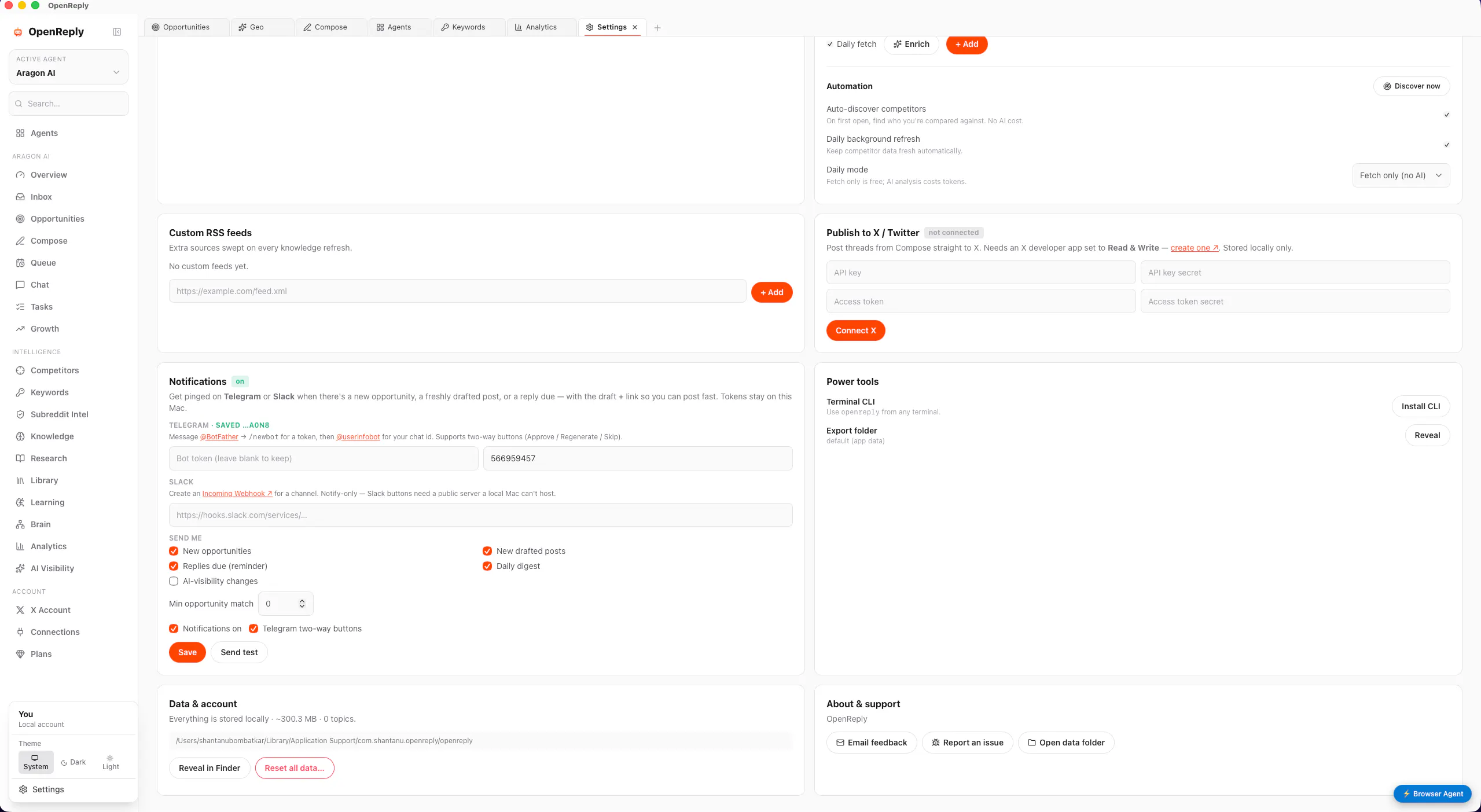1481x812 pixels.
Task: Enable AI-visibility changes checkbox
Action: 174,581
